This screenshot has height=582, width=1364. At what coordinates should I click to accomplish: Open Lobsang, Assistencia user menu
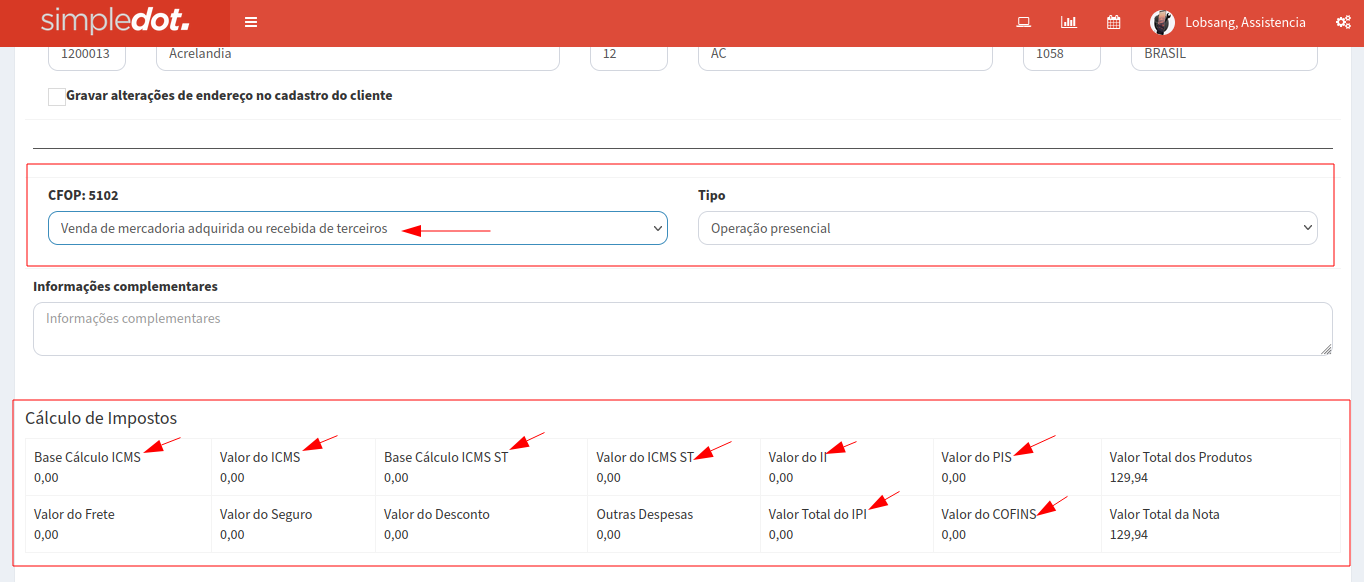click(x=1245, y=22)
